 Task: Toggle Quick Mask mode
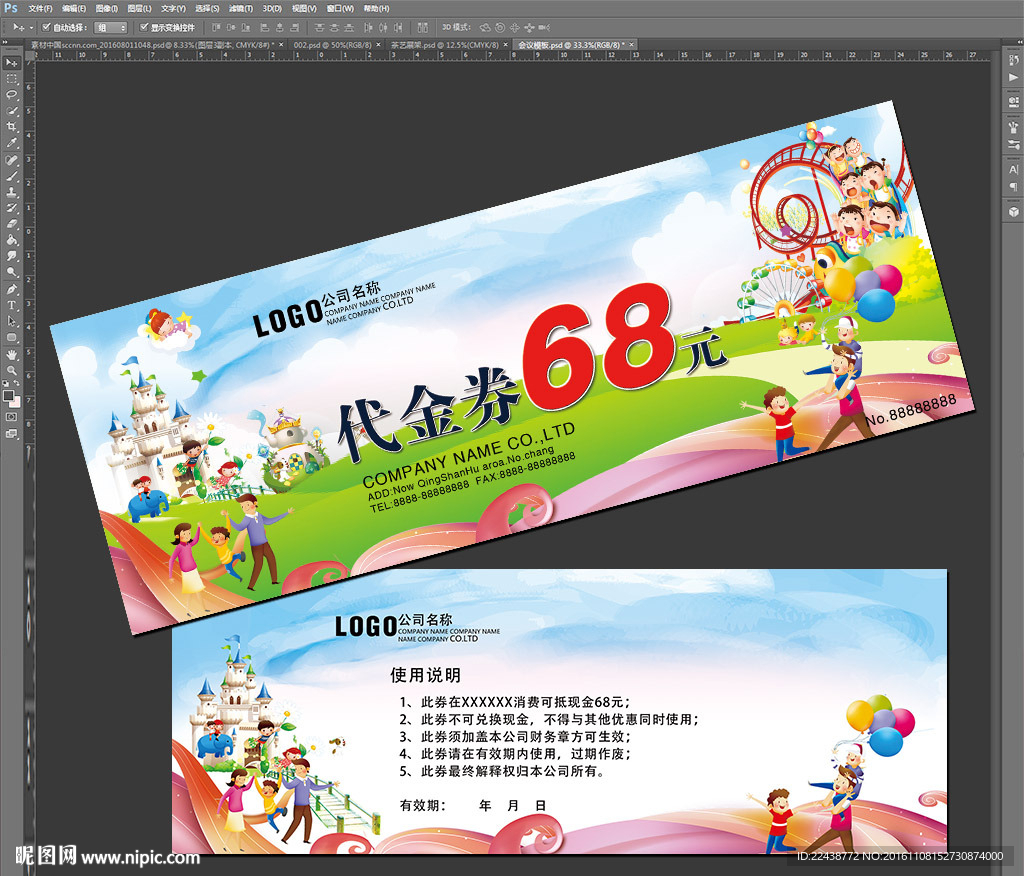[x=11, y=416]
